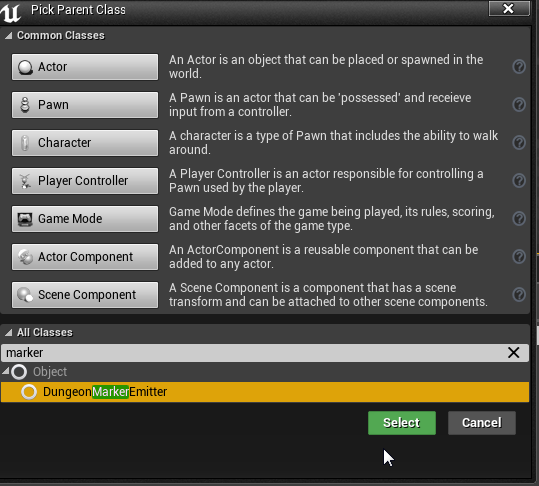Image resolution: width=539 pixels, height=486 pixels.
Task: Choose Player Controller as the parent class
Action: pyautogui.click(x=85, y=181)
